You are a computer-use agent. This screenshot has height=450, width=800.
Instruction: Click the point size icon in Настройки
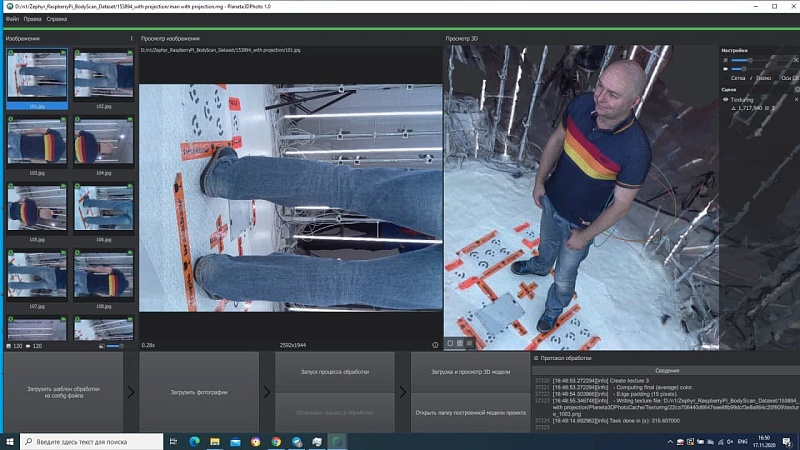[726, 60]
